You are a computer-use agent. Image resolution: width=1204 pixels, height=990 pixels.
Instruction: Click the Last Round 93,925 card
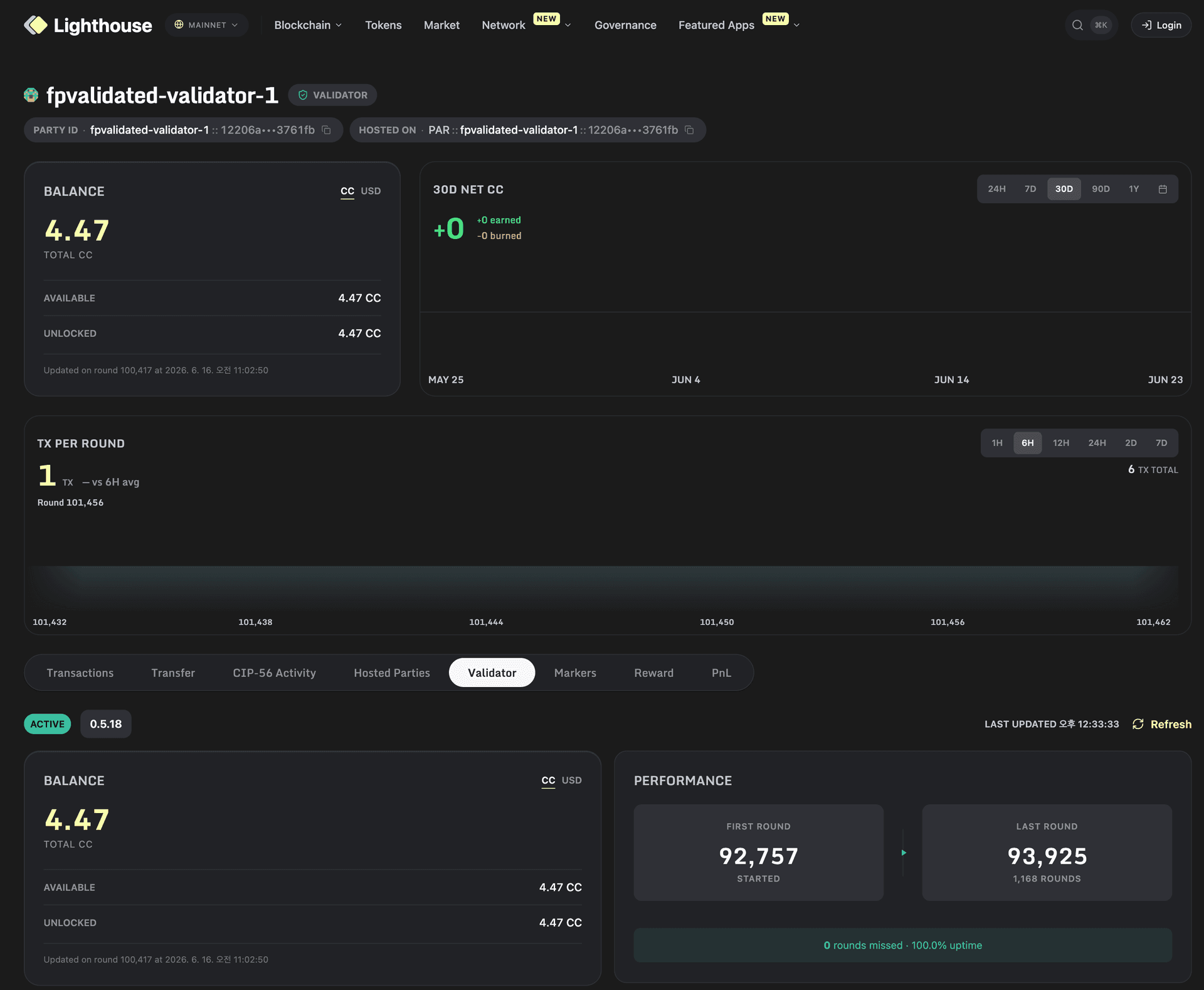[1047, 853]
